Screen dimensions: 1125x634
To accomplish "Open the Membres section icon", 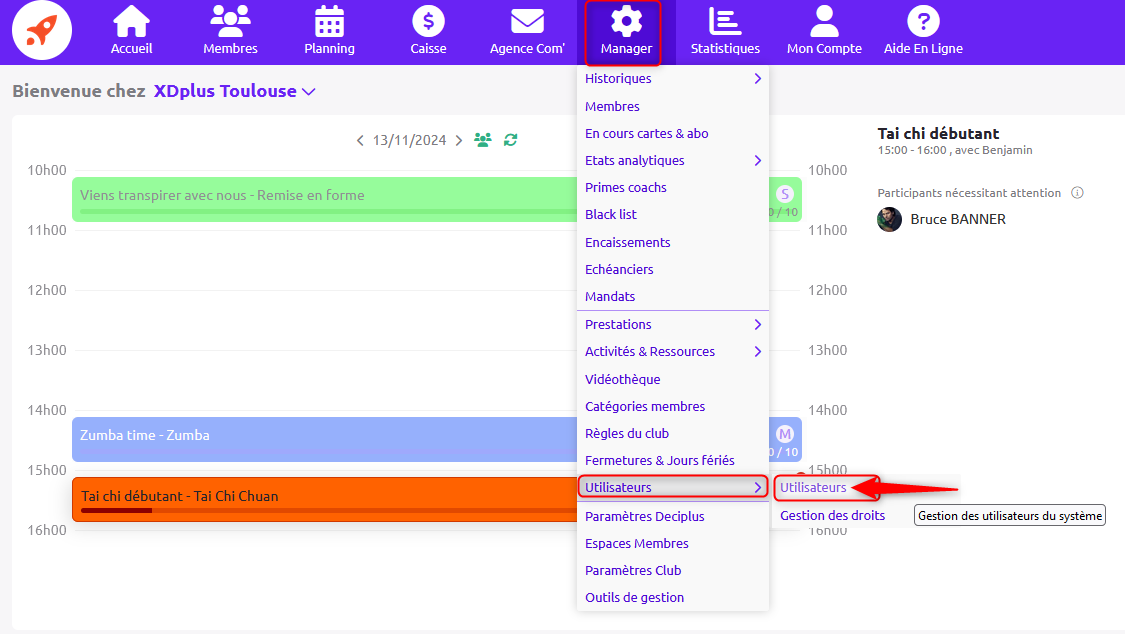I will [x=230, y=22].
